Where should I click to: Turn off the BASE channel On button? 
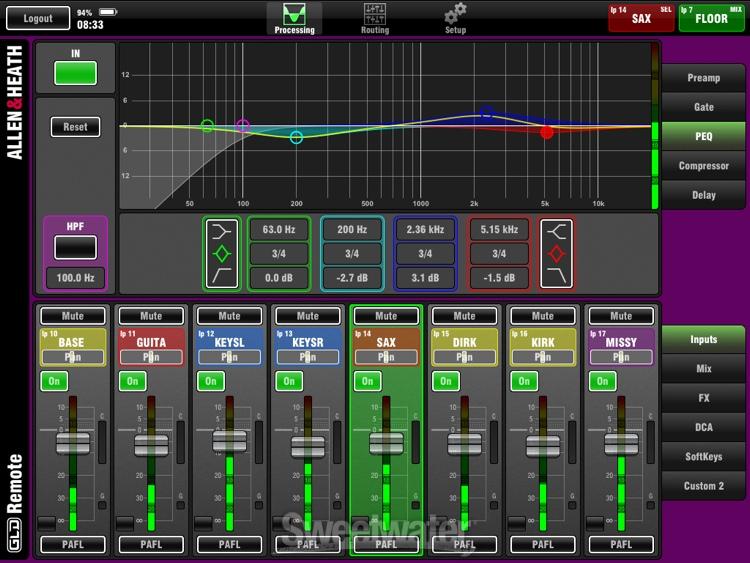pyautogui.click(x=52, y=381)
